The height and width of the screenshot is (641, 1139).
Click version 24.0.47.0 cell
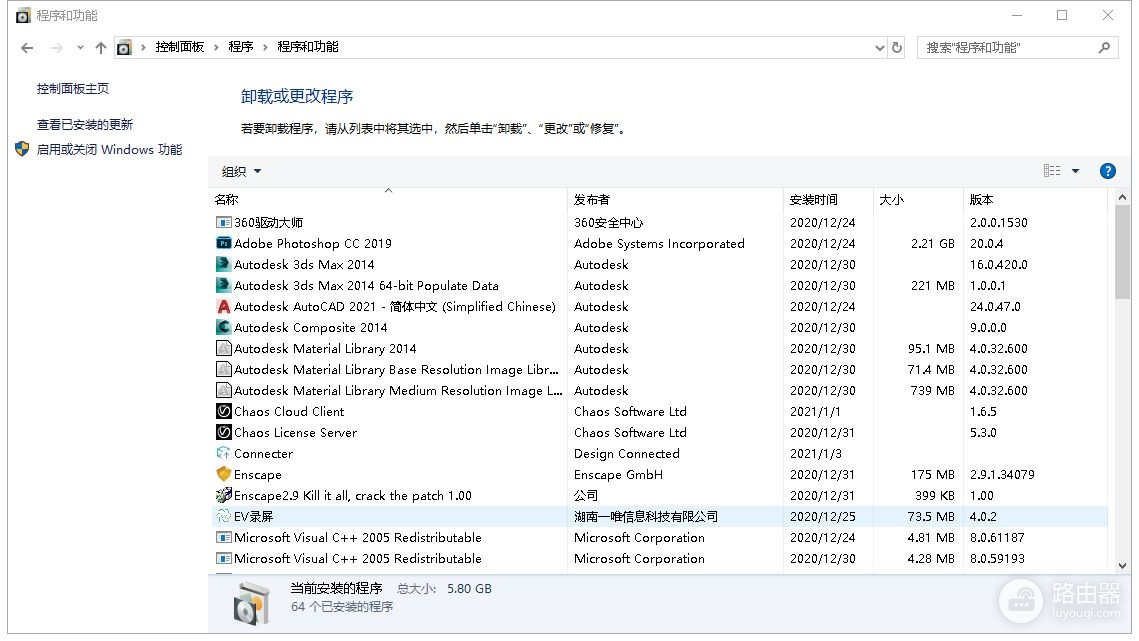[995, 307]
